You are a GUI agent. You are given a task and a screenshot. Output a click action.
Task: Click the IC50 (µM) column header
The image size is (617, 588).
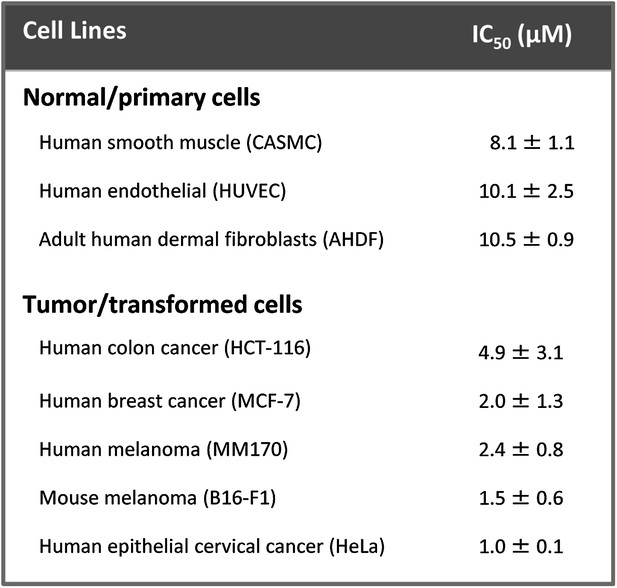(x=522, y=36)
